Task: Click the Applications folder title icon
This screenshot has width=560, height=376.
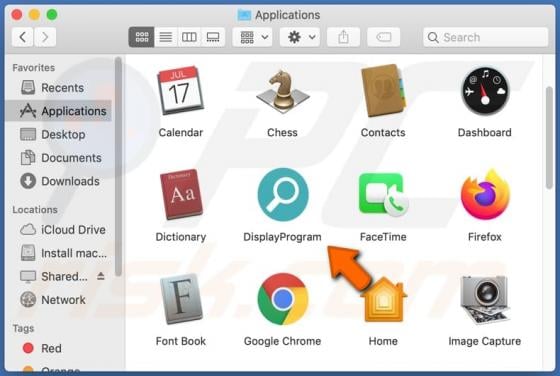Action: 244,15
